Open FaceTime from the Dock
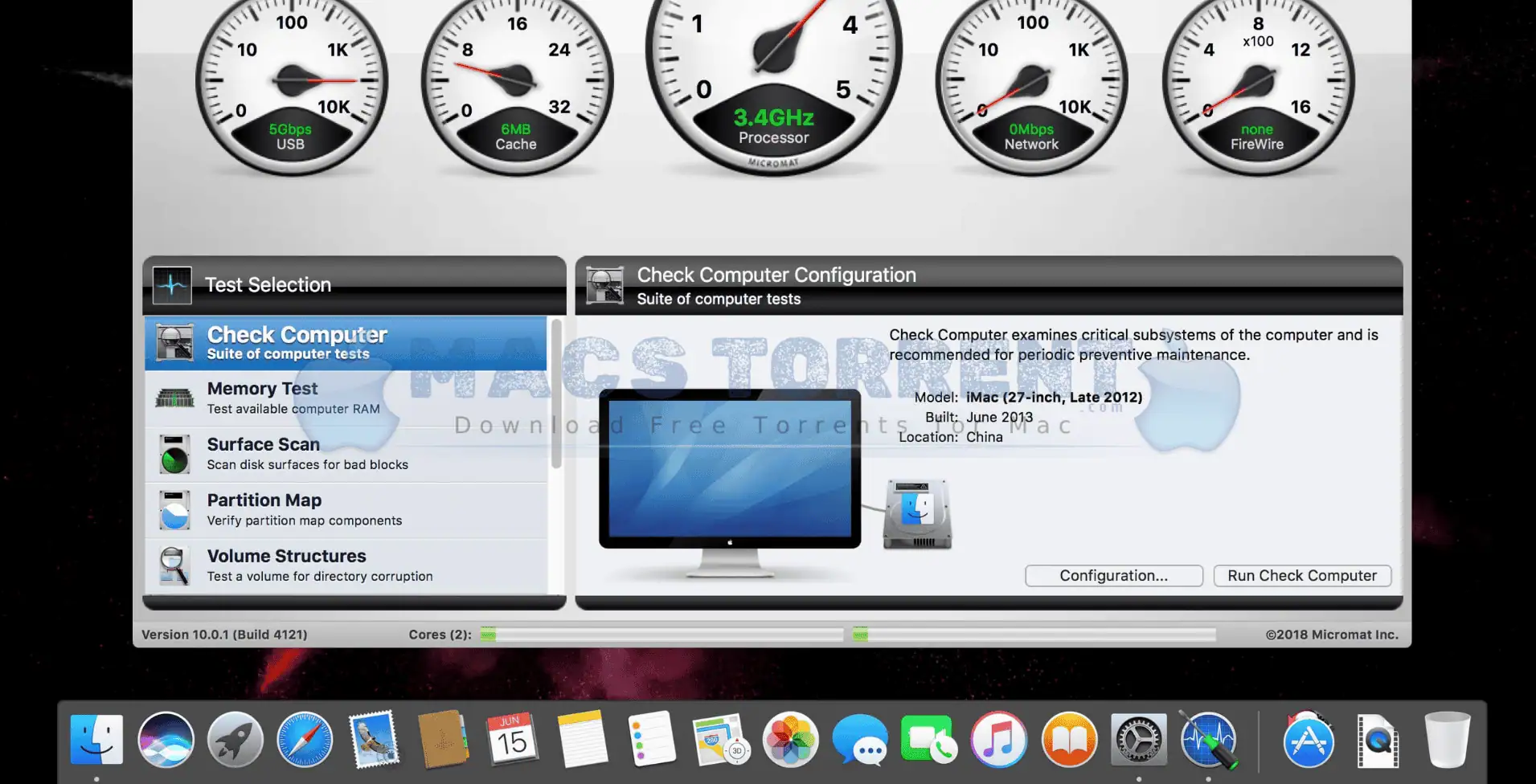This screenshot has height=784, width=1536. coord(929,739)
